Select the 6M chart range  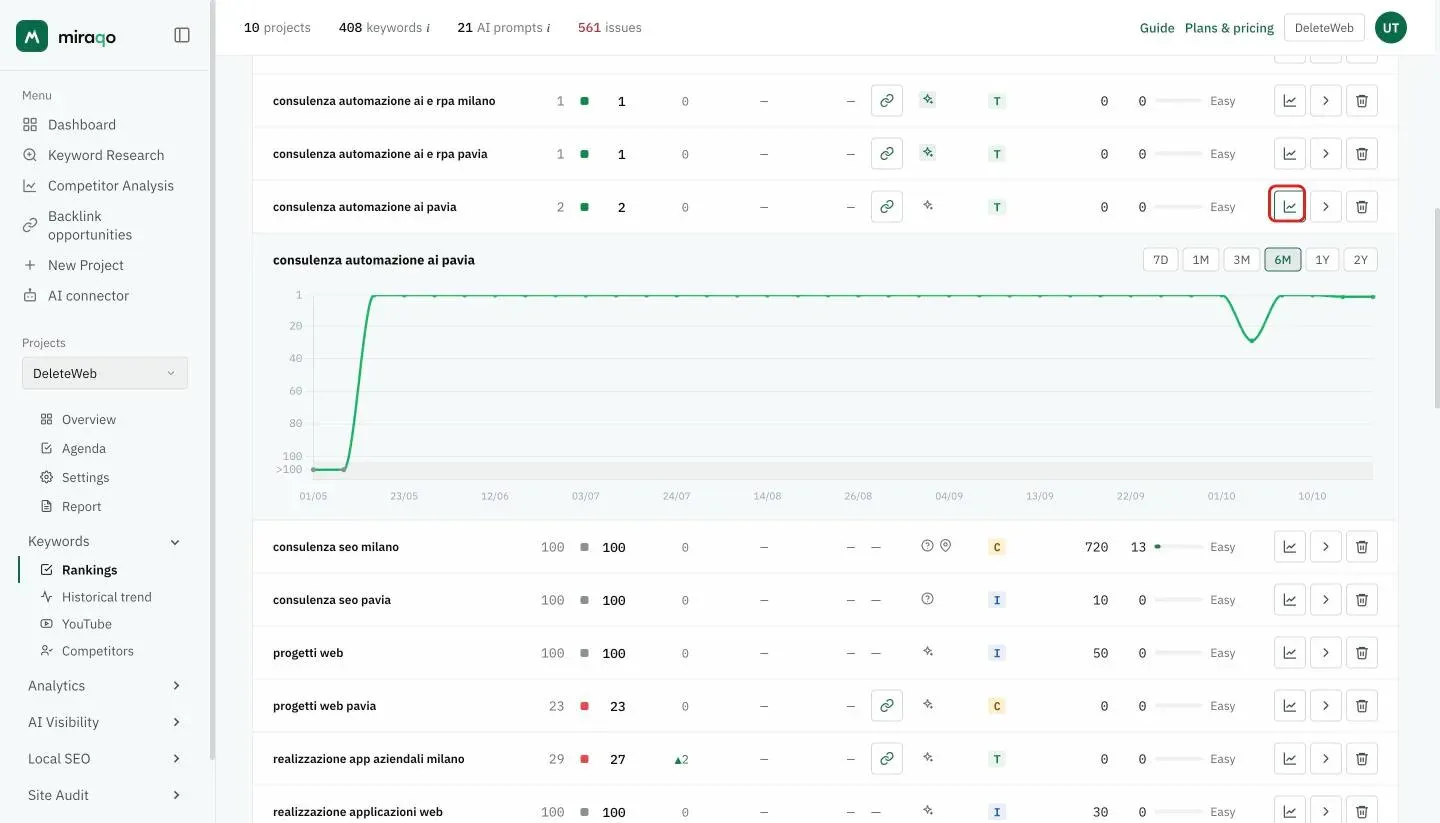click(x=1283, y=259)
